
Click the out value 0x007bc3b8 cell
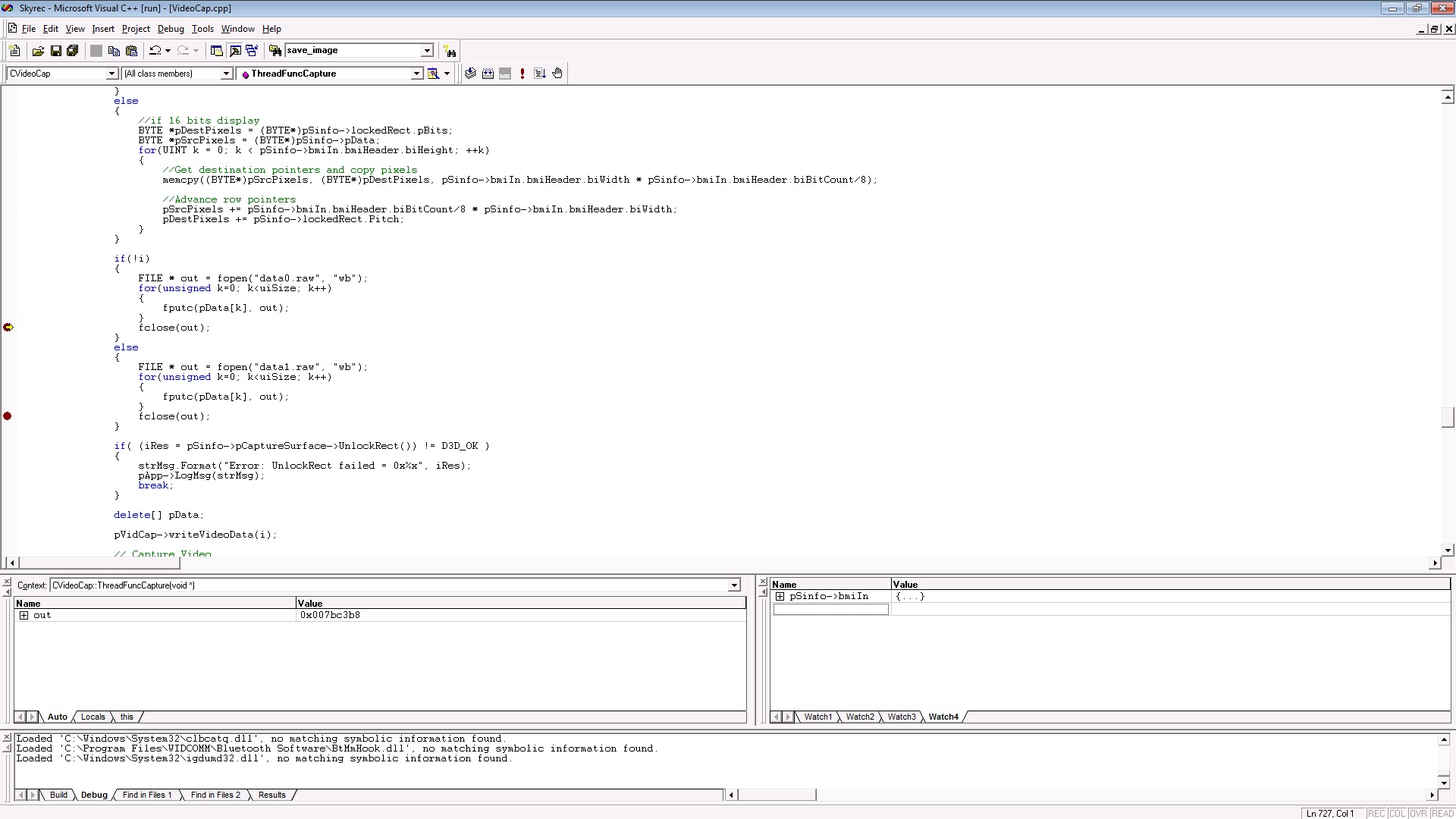pyautogui.click(x=521, y=615)
